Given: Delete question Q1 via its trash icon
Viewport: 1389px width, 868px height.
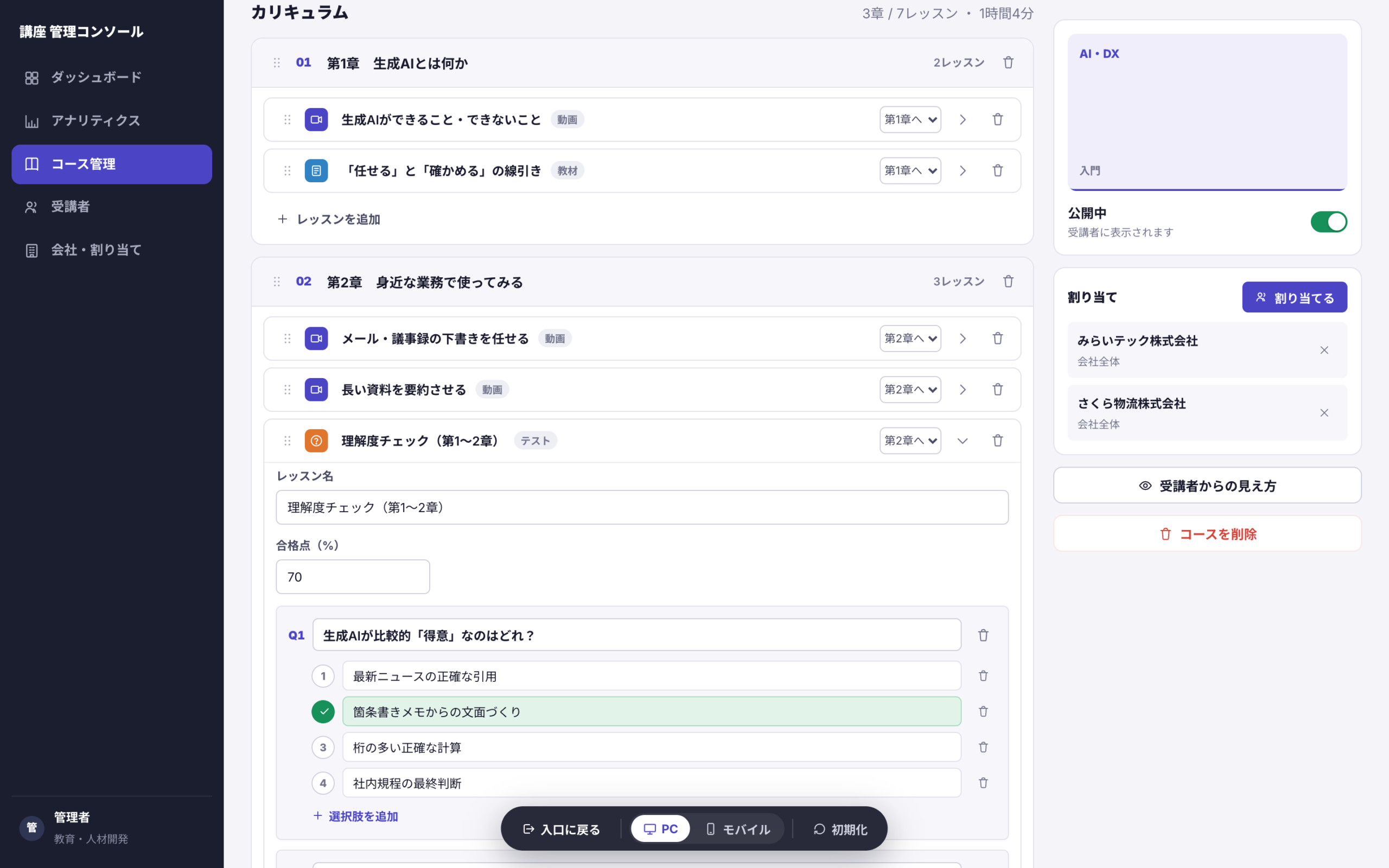Looking at the screenshot, I should coord(983,635).
